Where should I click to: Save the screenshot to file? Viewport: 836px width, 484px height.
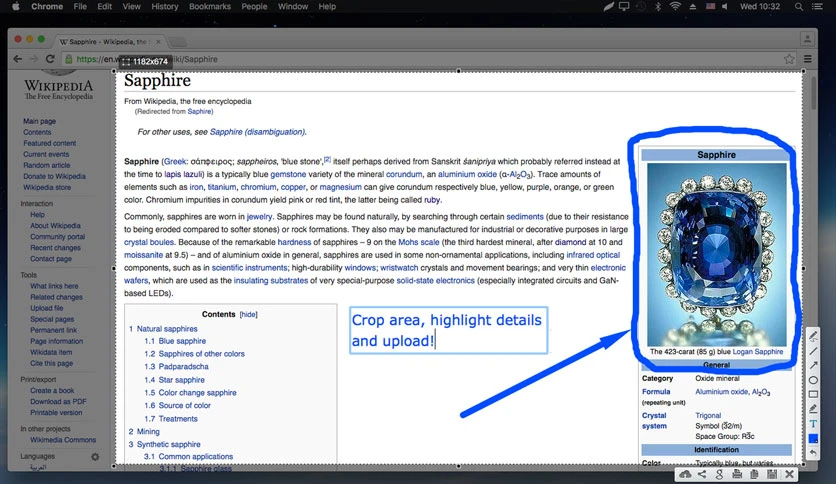(x=771, y=474)
